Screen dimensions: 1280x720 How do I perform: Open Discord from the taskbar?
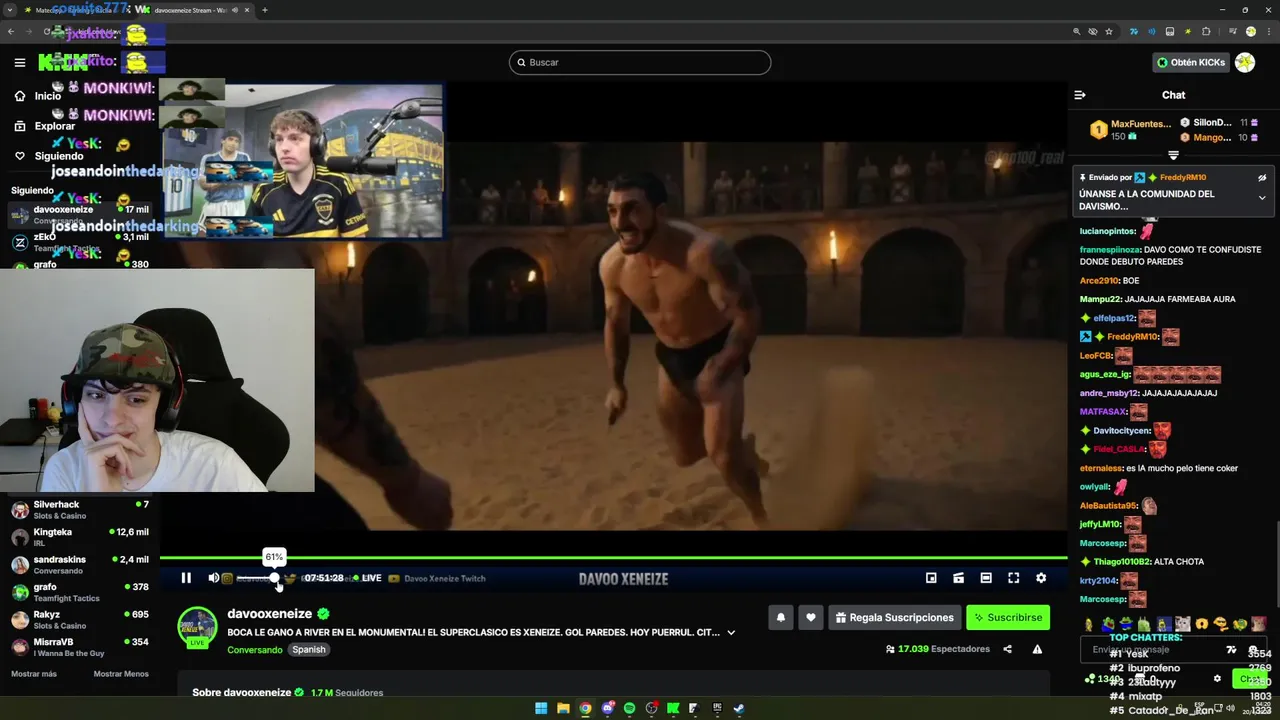point(607,708)
